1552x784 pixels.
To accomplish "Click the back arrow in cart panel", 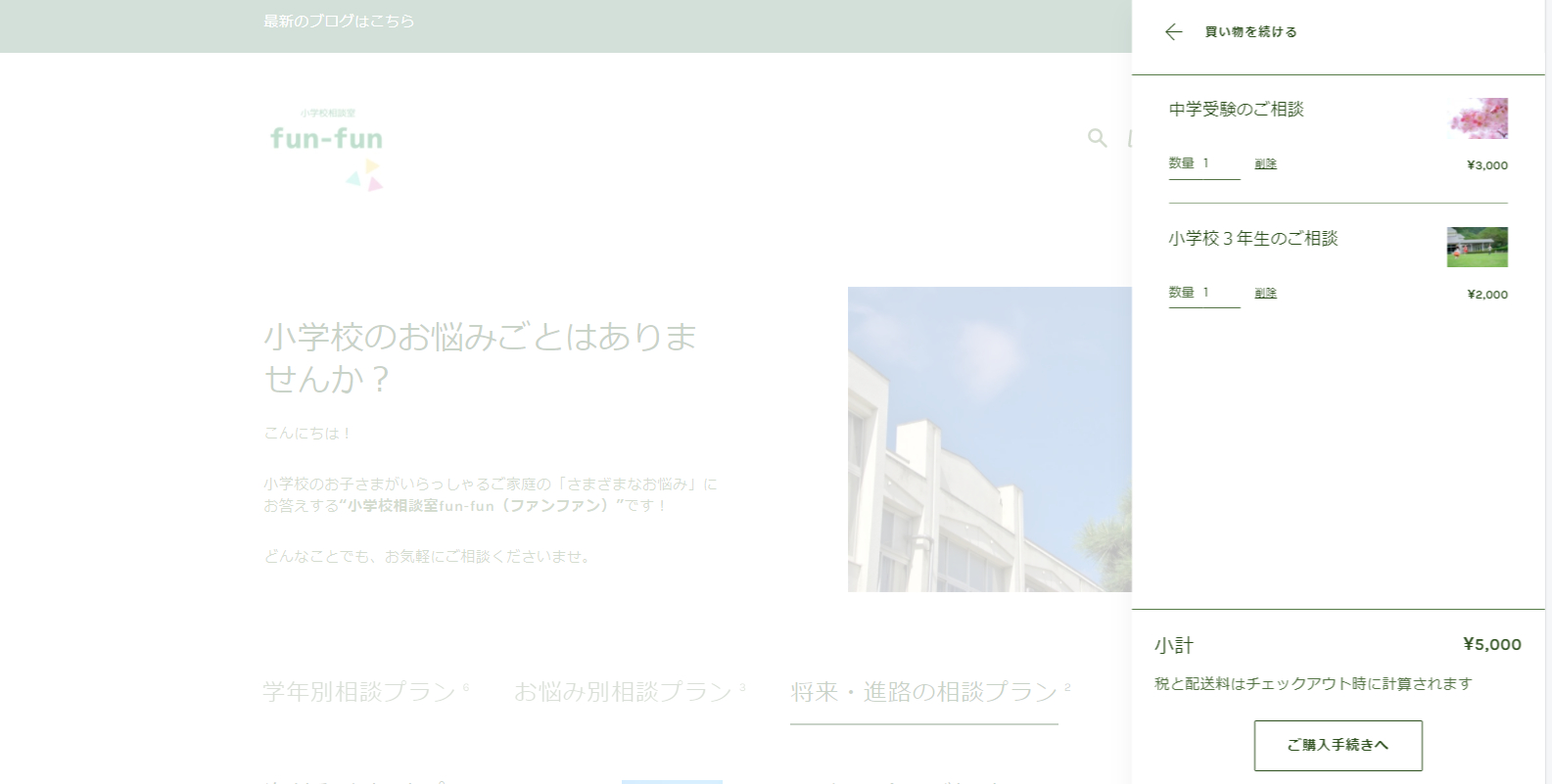I will click(1173, 32).
